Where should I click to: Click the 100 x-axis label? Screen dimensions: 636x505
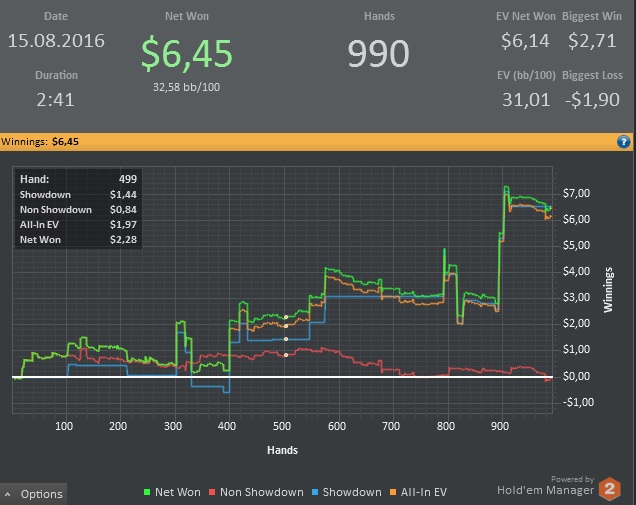tap(64, 426)
